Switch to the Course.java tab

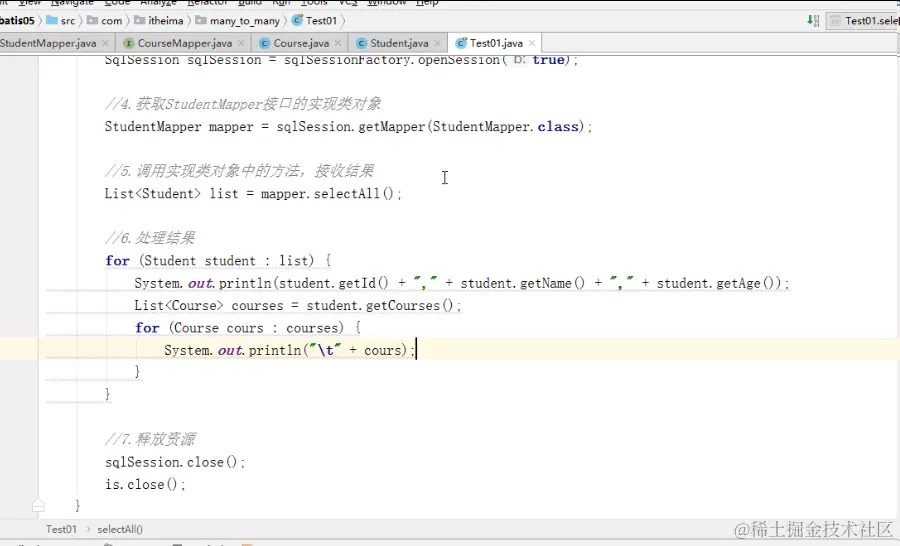click(301, 43)
